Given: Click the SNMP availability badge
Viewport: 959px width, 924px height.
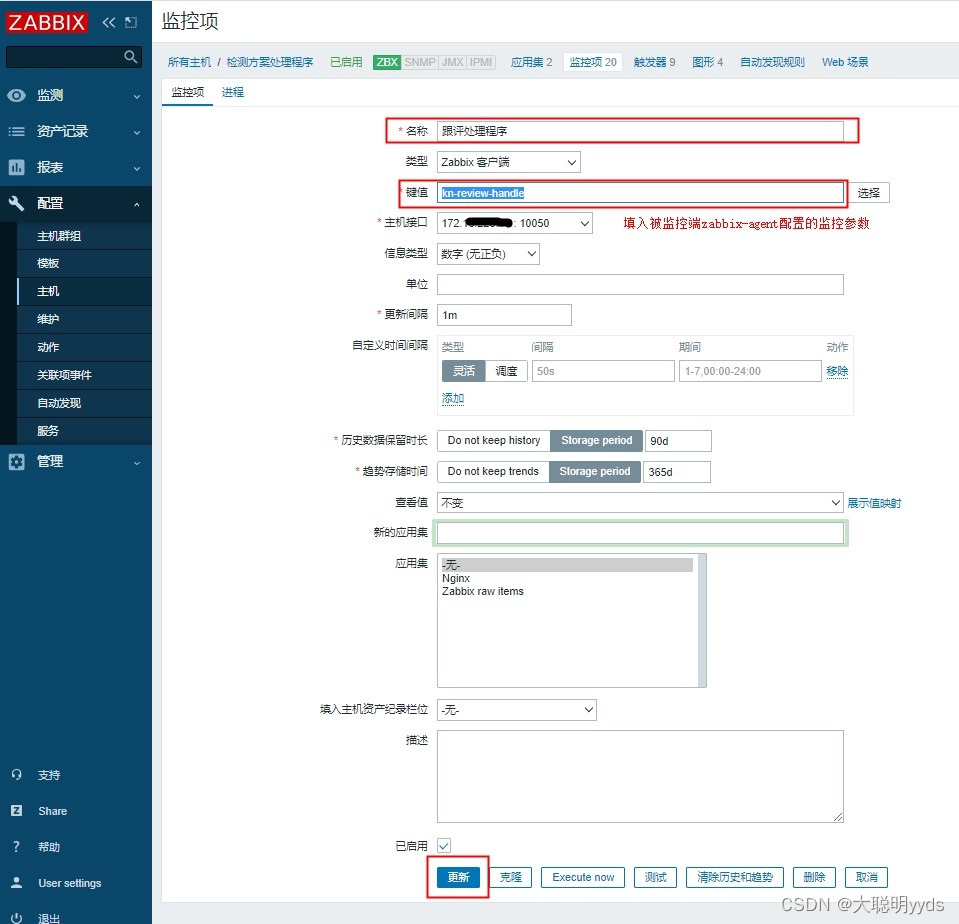Looking at the screenshot, I should (x=420, y=62).
